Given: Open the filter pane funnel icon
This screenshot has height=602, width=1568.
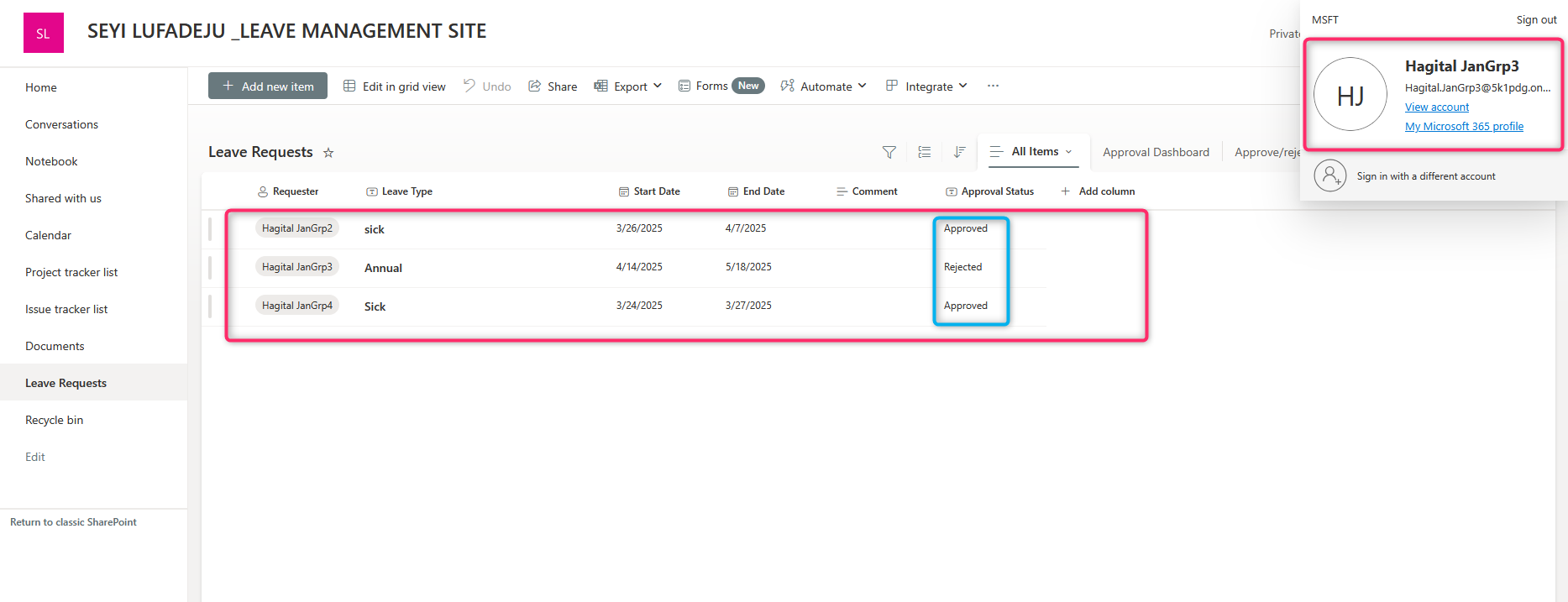Looking at the screenshot, I should 889,152.
